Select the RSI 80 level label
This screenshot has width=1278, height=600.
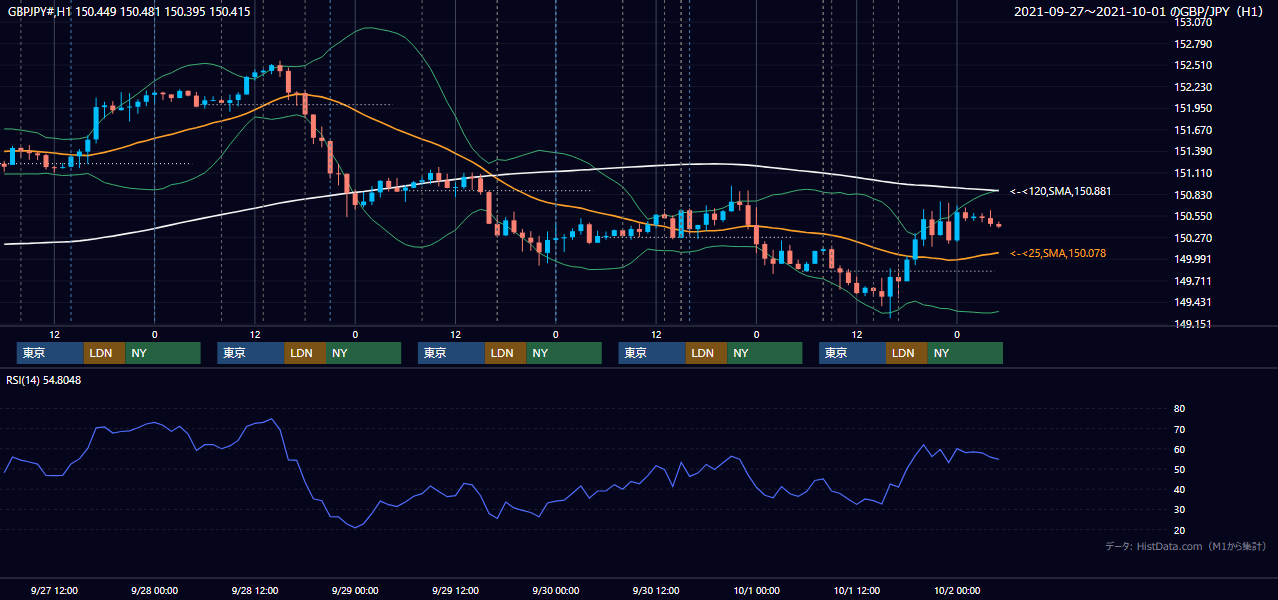(1179, 409)
